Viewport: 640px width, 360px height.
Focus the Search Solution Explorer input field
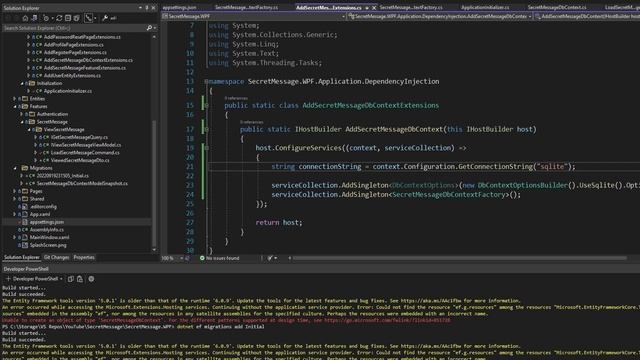tap(73, 28)
